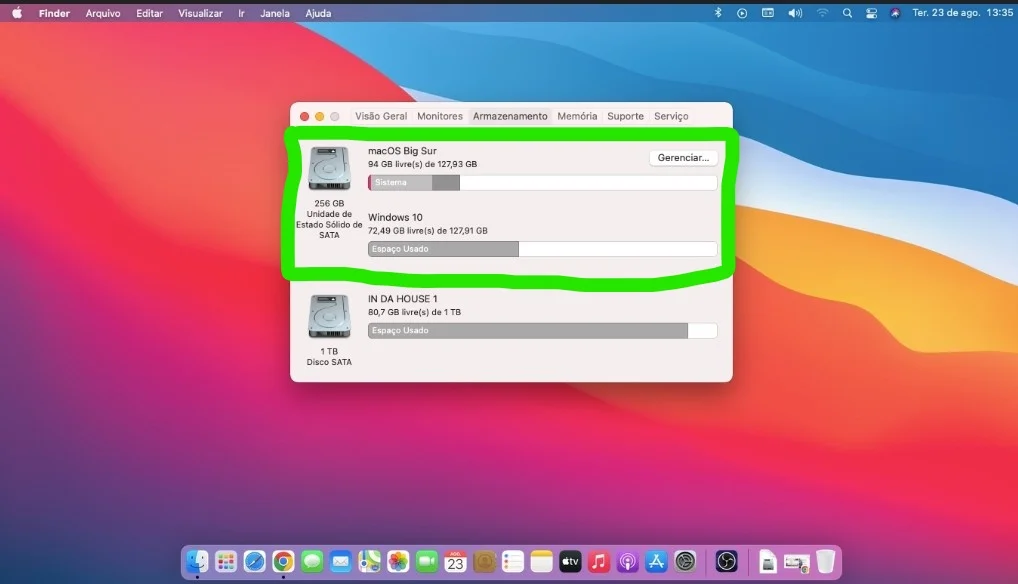Click the Wi-Fi status icon

coord(823,13)
